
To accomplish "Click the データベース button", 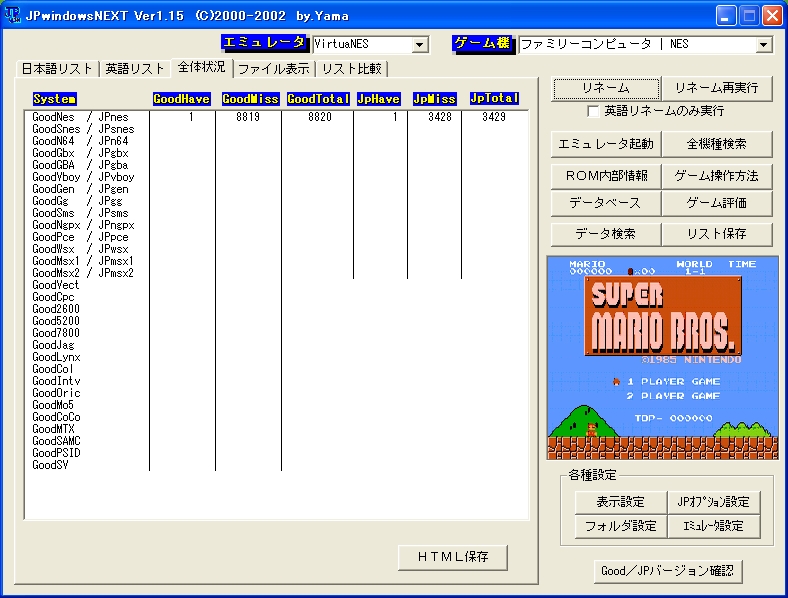I will pyautogui.click(x=606, y=203).
